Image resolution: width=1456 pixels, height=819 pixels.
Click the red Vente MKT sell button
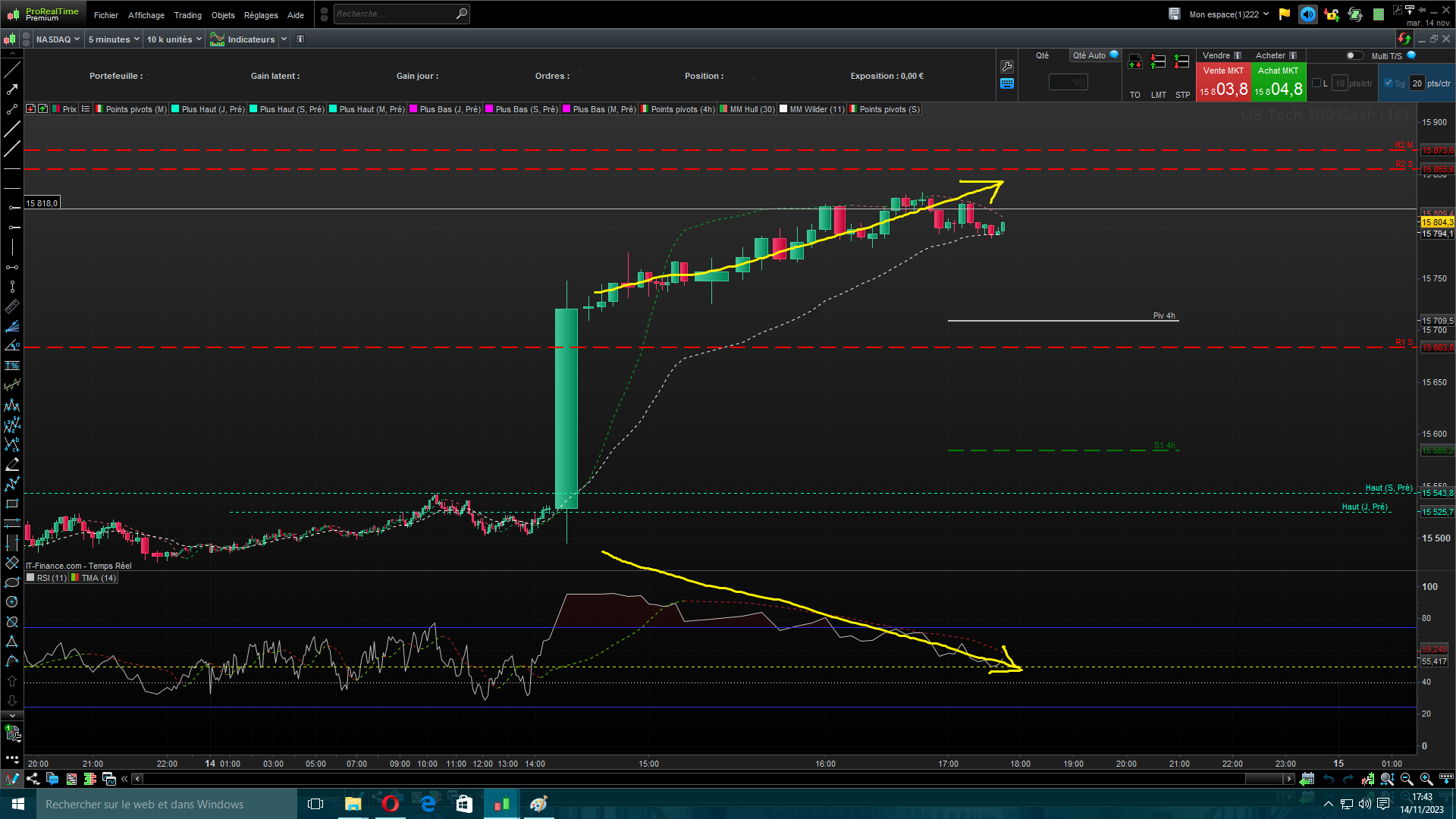point(1222,82)
